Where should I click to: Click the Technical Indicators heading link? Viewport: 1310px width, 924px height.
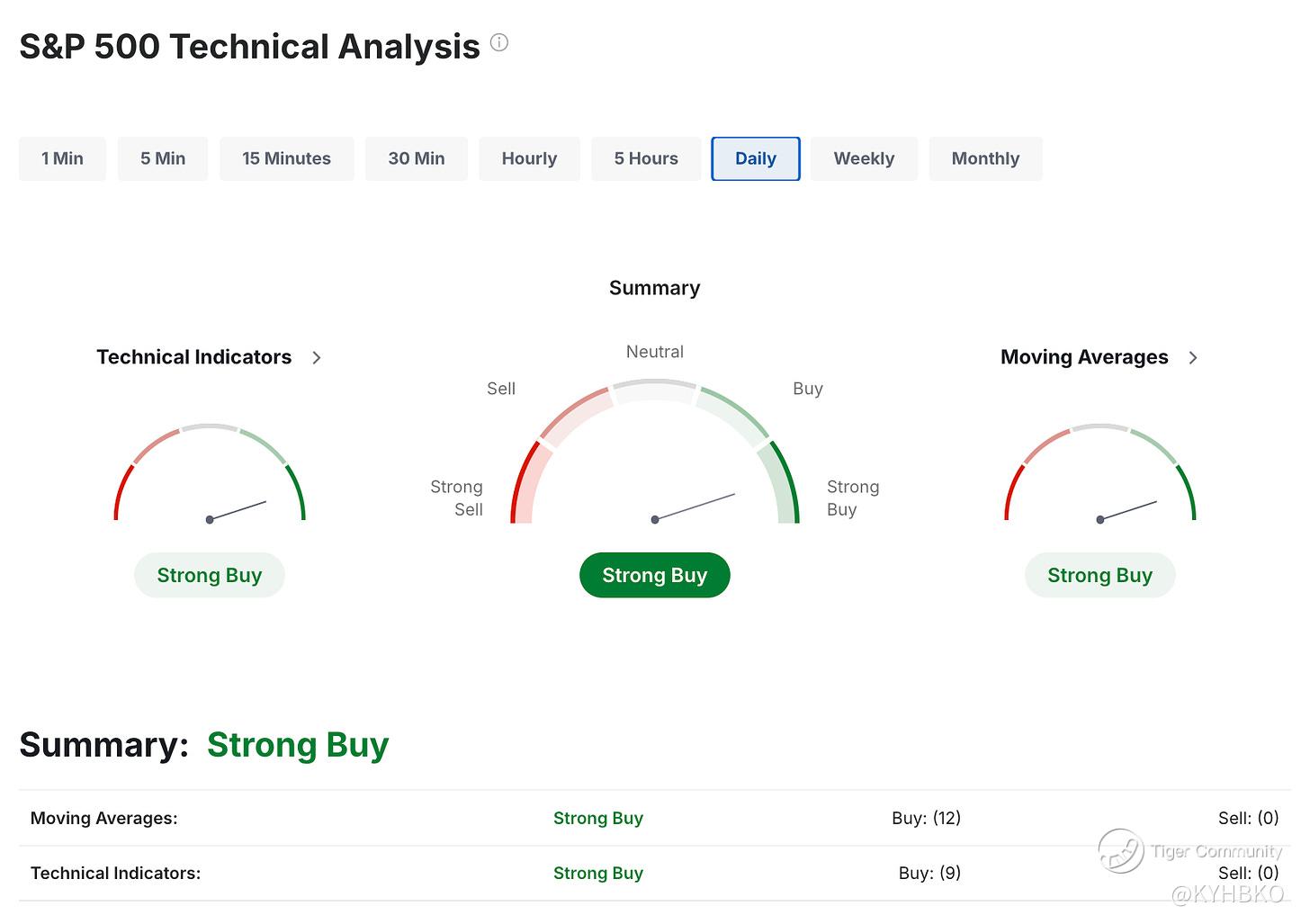194,357
